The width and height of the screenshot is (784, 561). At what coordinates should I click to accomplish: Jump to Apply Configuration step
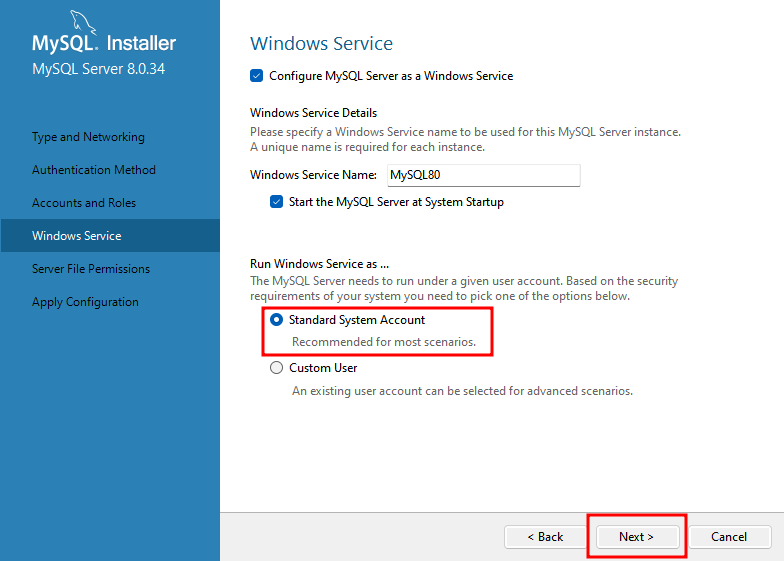tap(85, 302)
